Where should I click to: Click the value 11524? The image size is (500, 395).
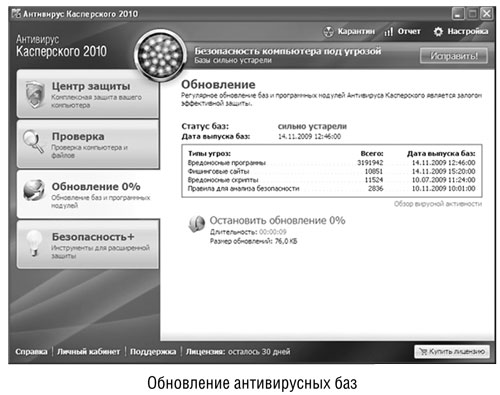pos(374,180)
